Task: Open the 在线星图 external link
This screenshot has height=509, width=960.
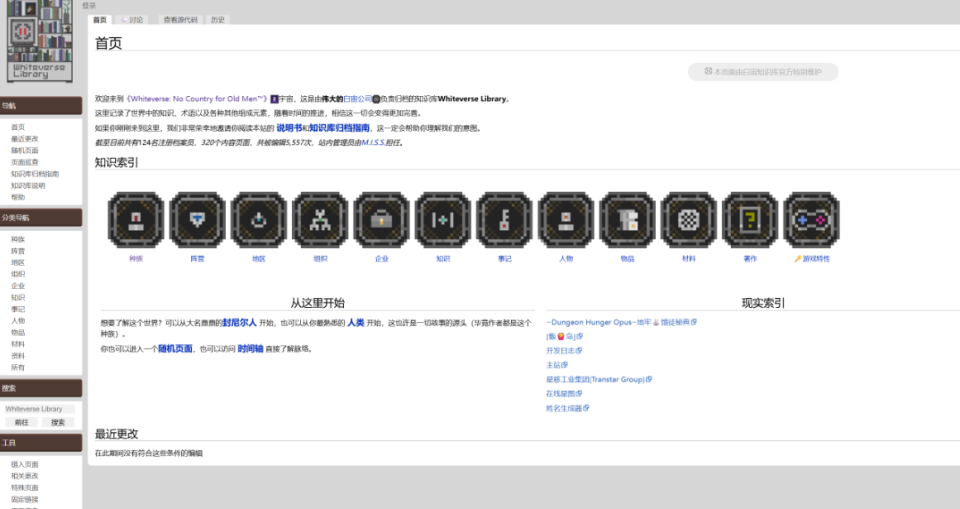Action: (564, 394)
